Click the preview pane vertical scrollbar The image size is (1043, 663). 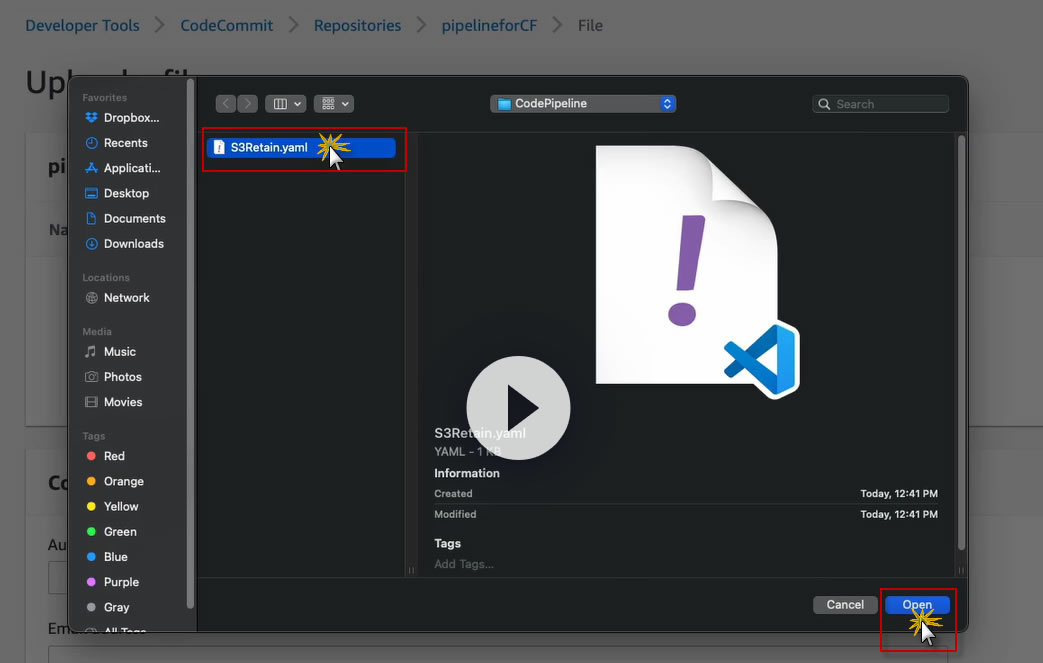click(x=961, y=342)
